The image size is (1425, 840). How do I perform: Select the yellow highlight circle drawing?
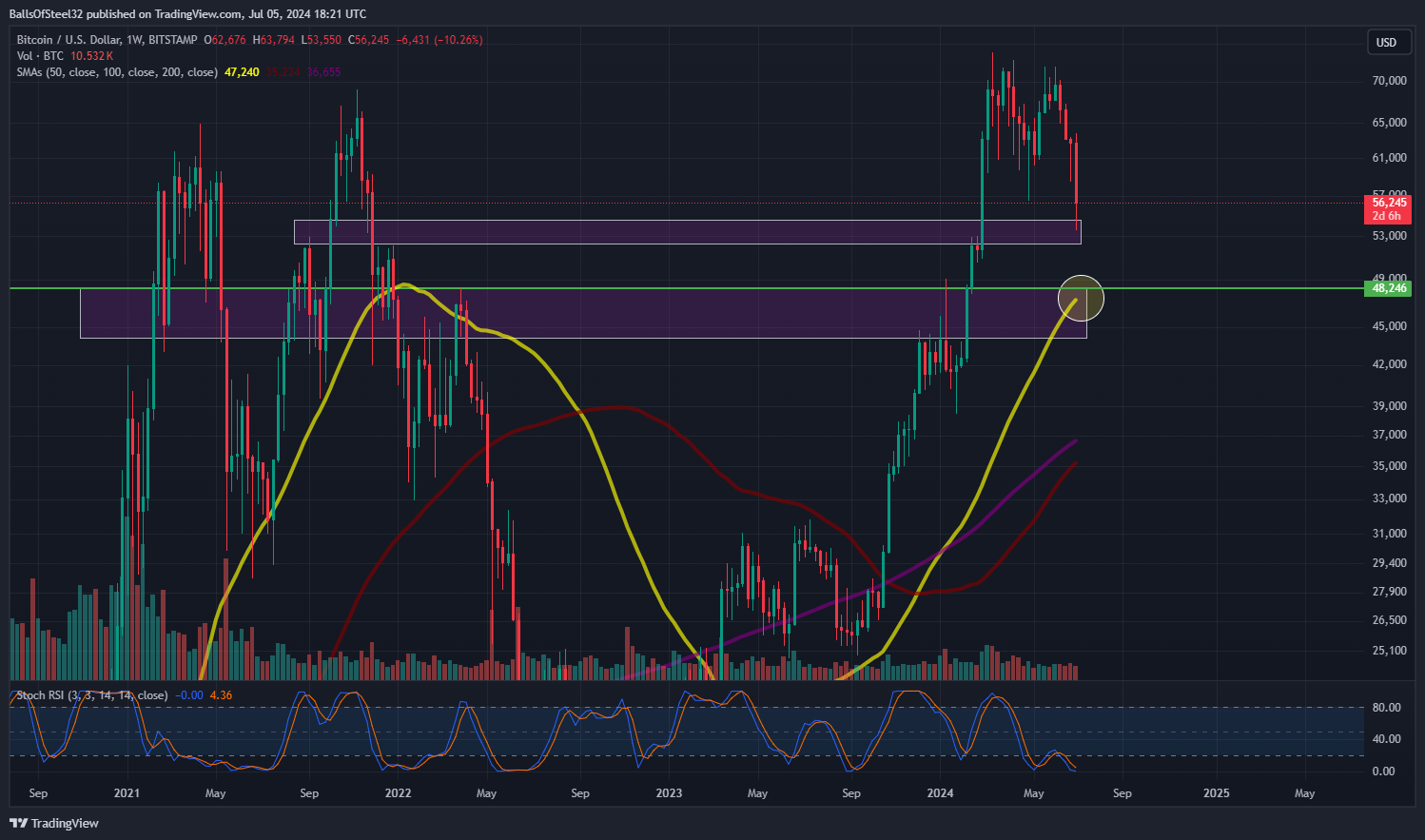1081,298
